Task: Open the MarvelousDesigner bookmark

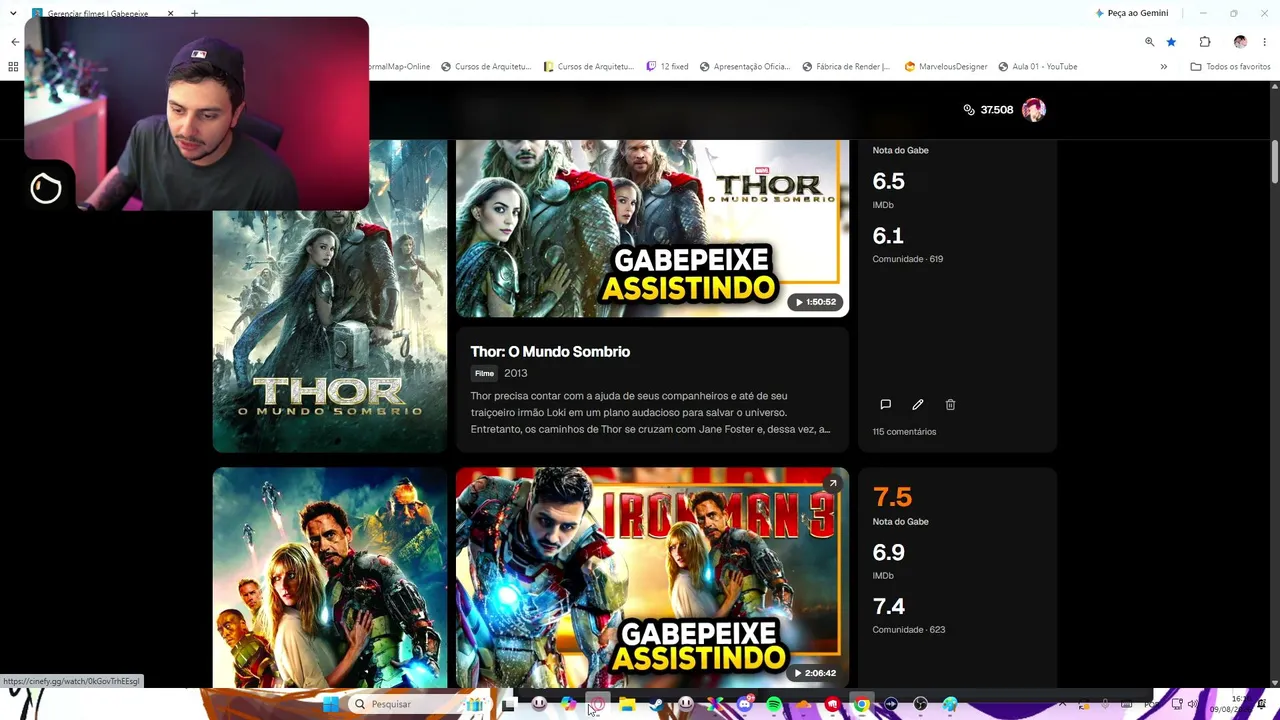Action: pos(946,67)
